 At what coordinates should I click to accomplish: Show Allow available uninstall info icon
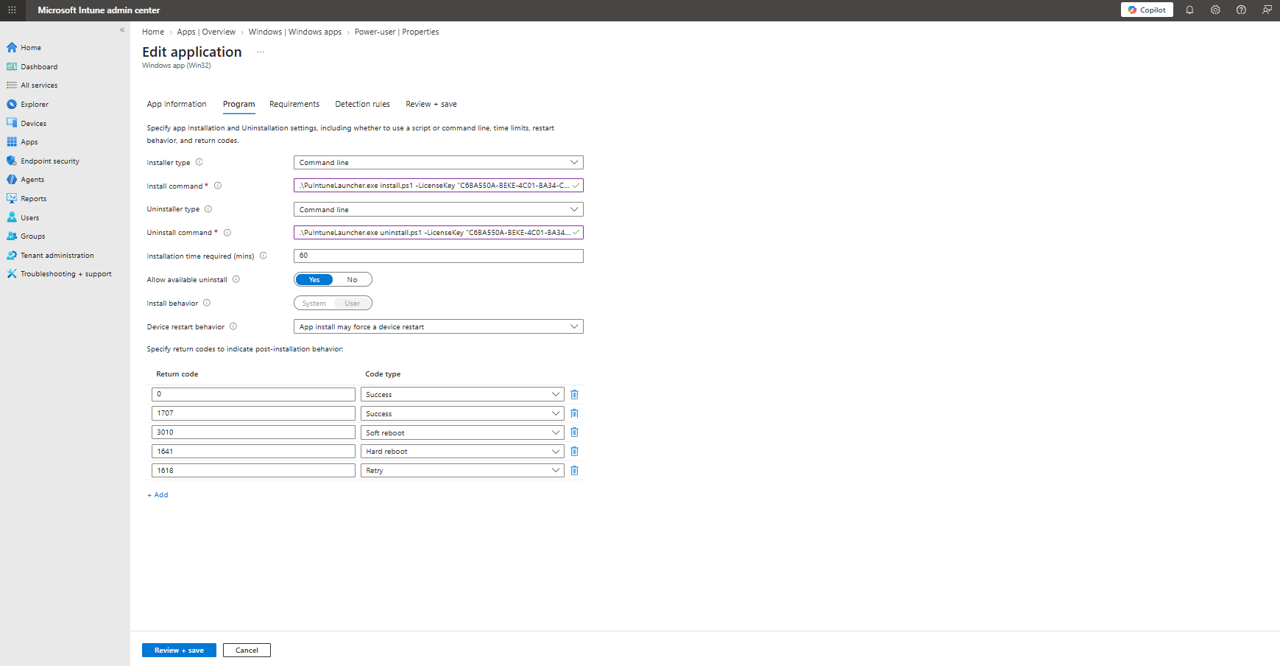(x=236, y=280)
